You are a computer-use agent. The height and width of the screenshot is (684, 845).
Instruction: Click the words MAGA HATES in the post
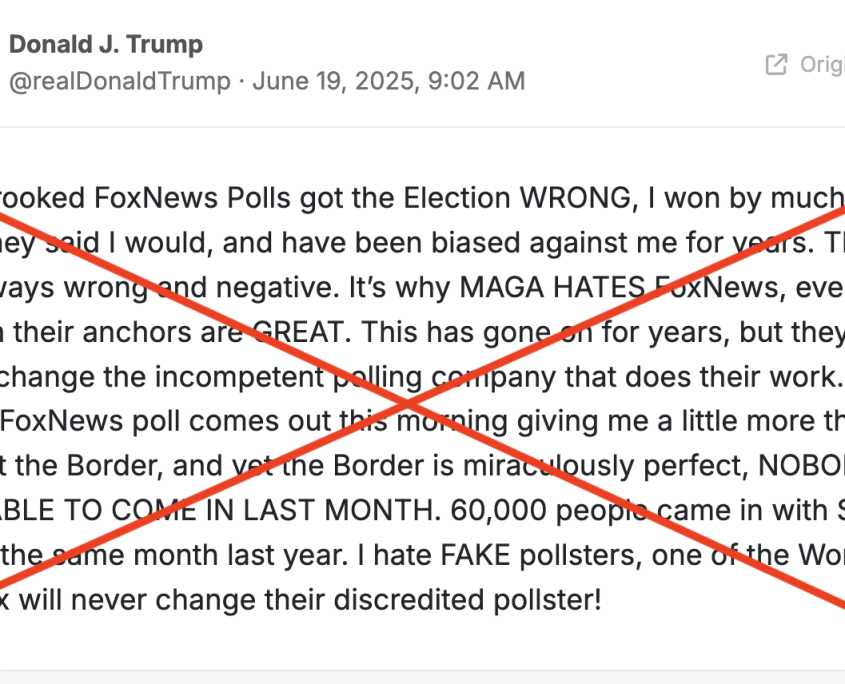(552, 287)
